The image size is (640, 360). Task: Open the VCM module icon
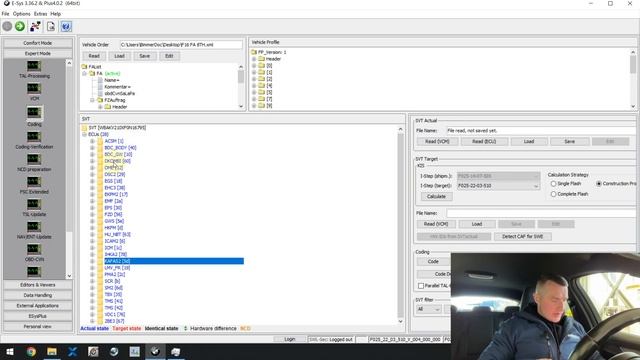tap(34, 88)
